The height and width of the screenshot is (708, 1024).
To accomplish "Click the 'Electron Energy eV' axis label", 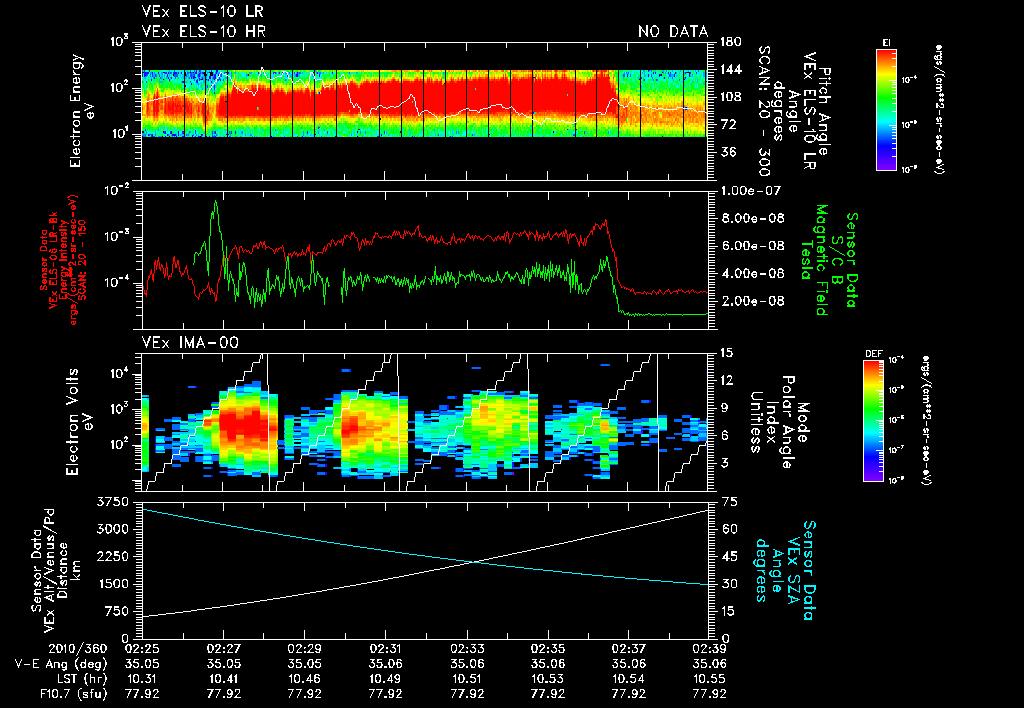I will 82,111.
